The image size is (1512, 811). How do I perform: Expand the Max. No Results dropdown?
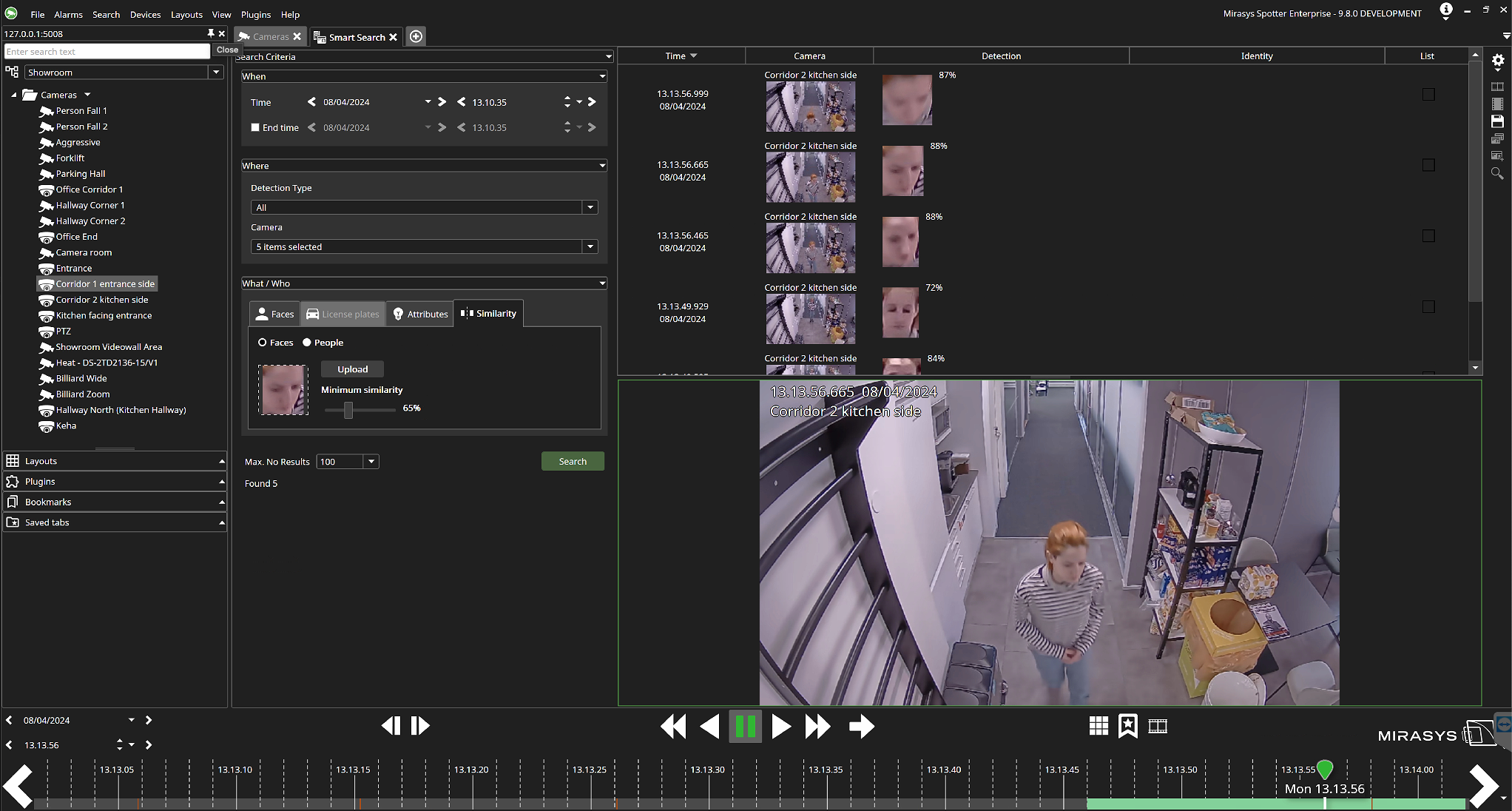[x=371, y=462]
